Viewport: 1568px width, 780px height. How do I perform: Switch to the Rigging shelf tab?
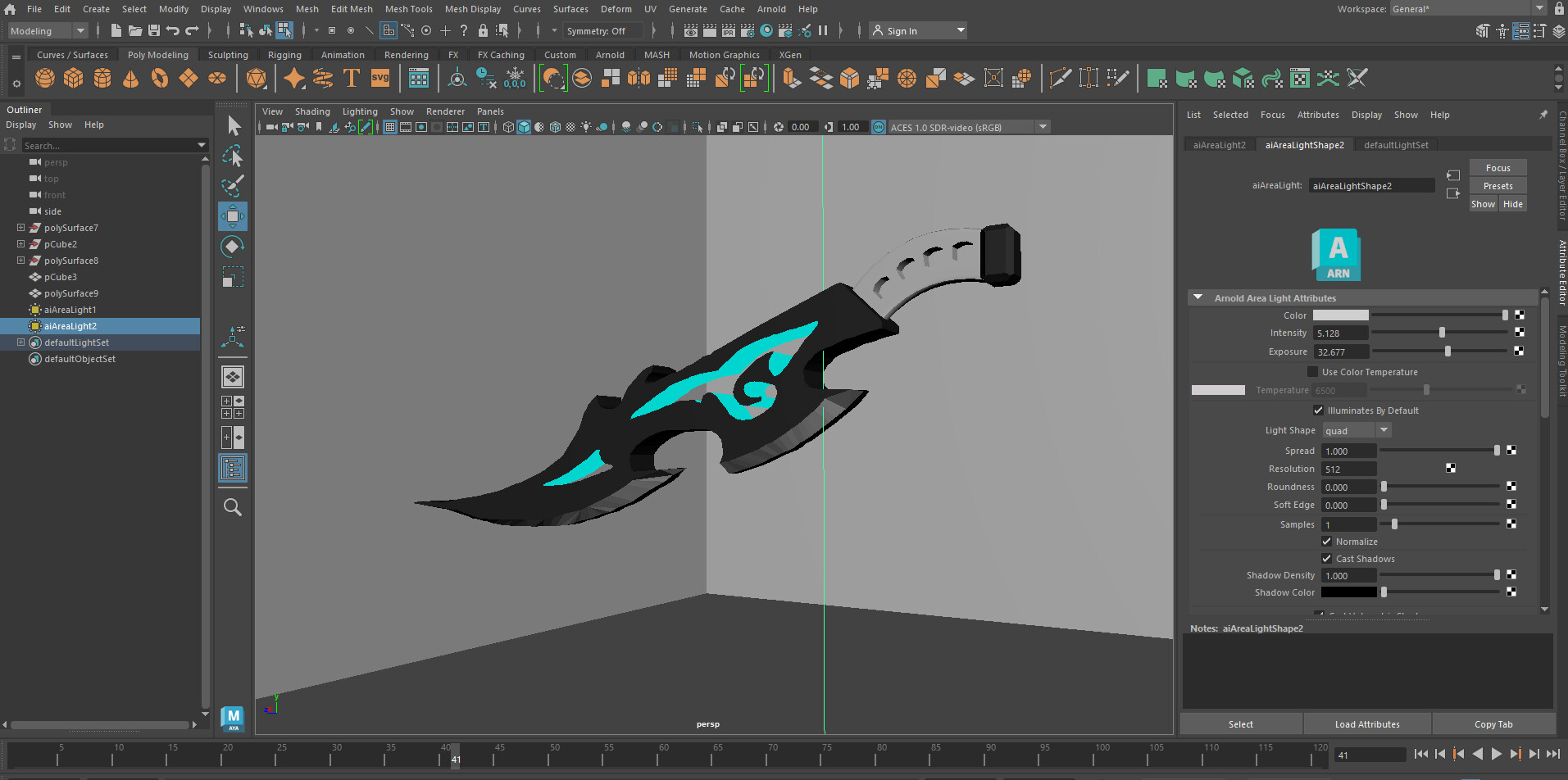284,55
